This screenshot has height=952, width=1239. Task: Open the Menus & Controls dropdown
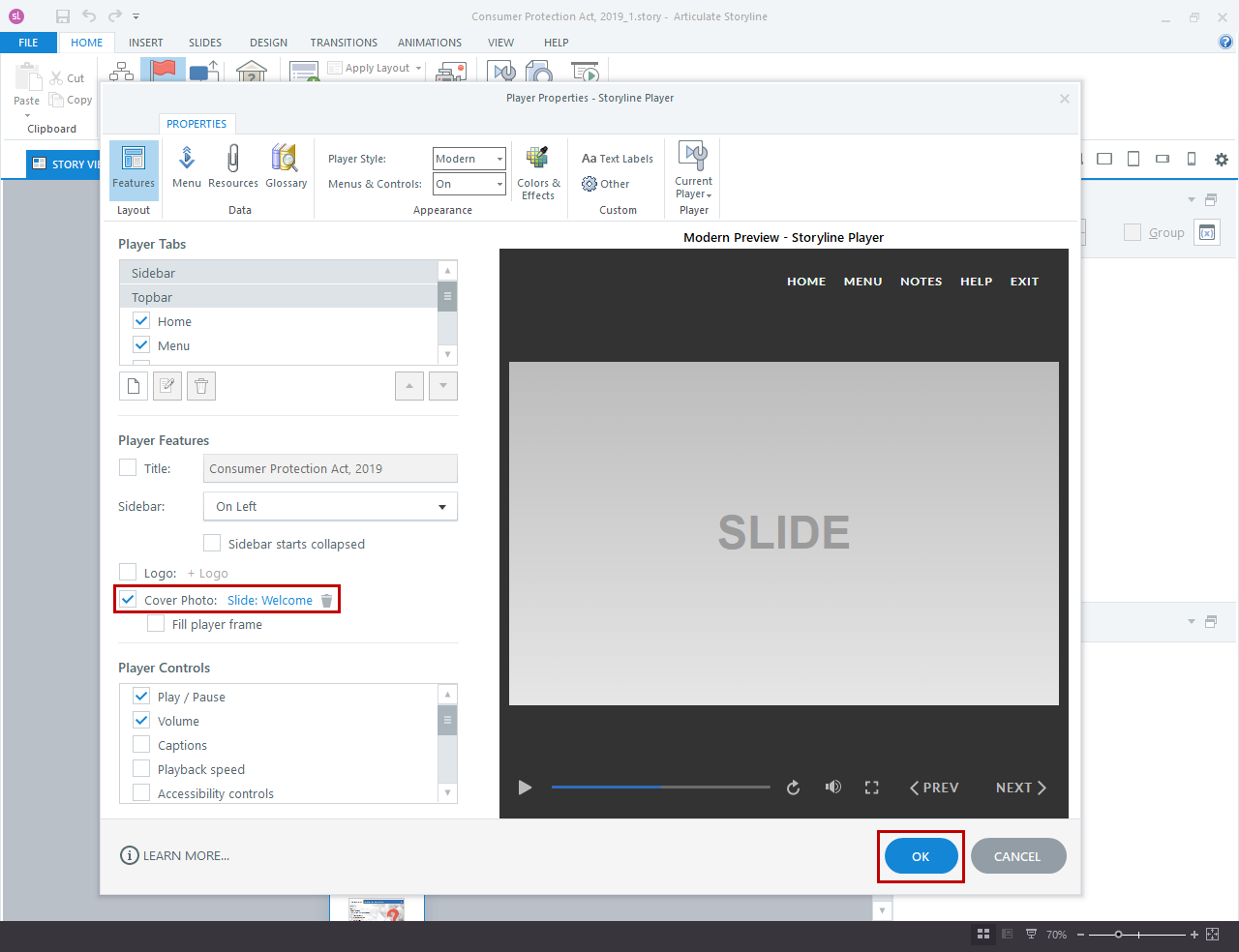(x=469, y=184)
